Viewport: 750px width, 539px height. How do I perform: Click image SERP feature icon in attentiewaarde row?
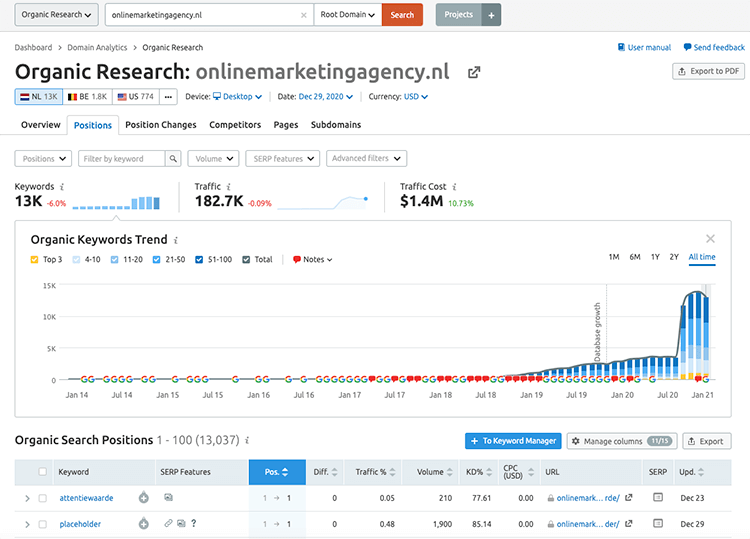(x=168, y=497)
